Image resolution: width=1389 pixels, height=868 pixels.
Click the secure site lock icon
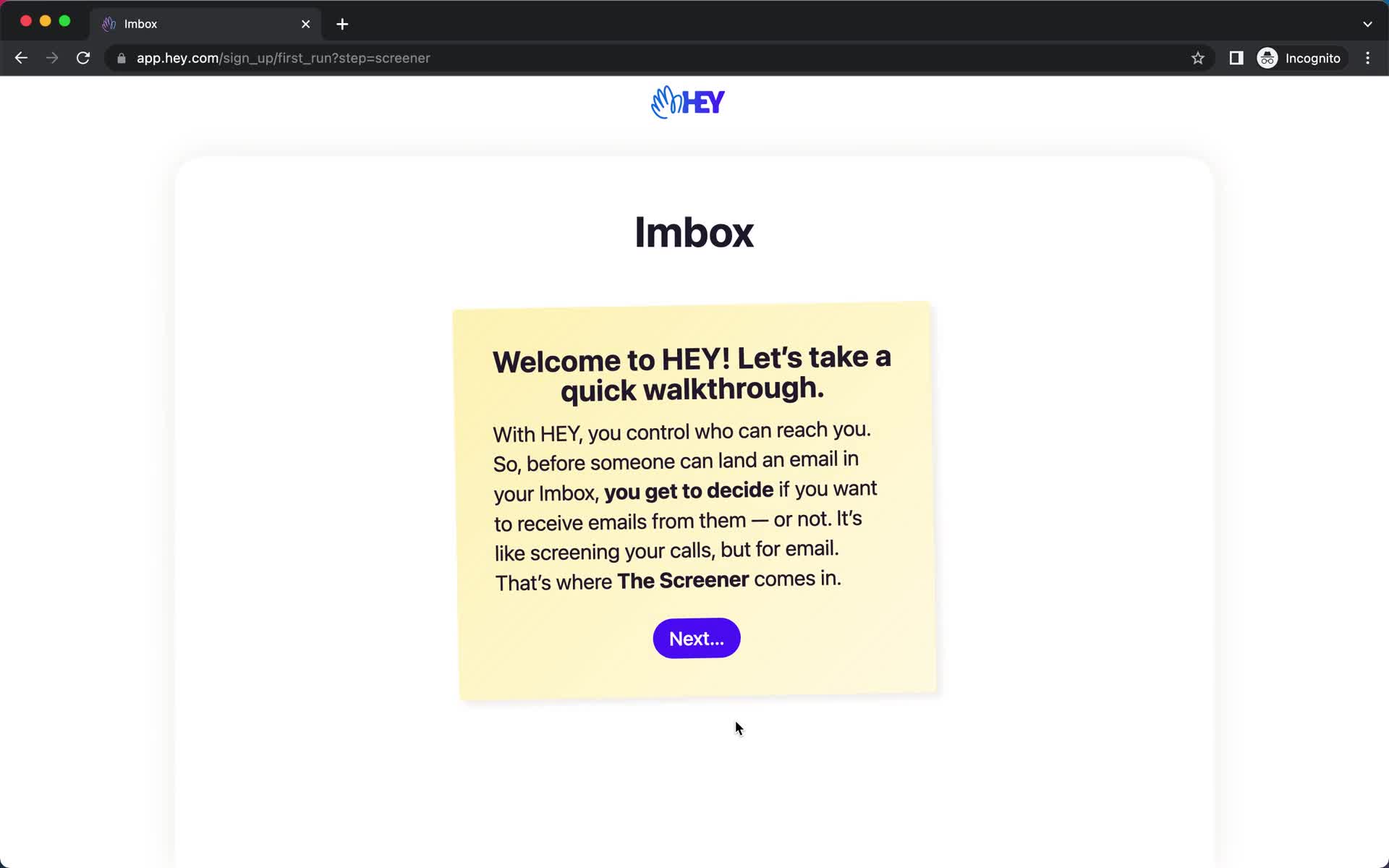[x=119, y=58]
